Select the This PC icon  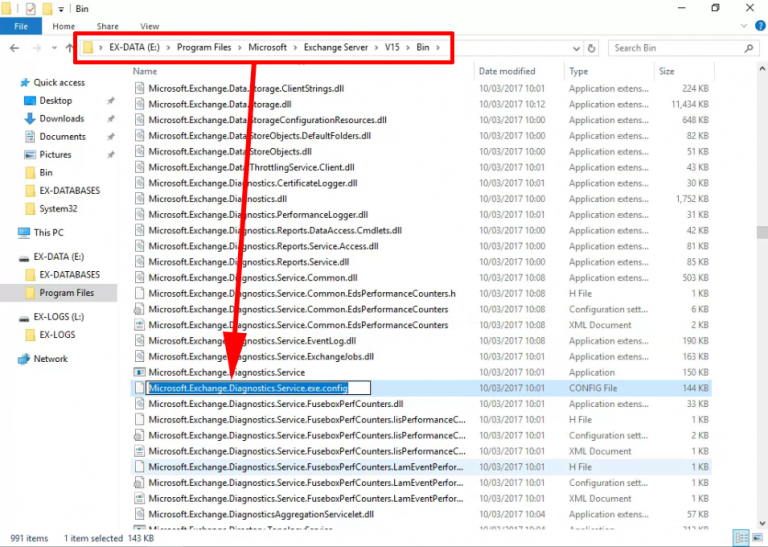pyautogui.click(x=26, y=232)
